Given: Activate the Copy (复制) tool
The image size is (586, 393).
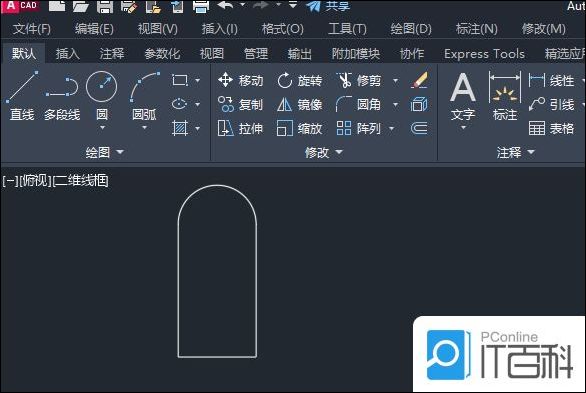Looking at the screenshot, I should [x=240, y=105].
